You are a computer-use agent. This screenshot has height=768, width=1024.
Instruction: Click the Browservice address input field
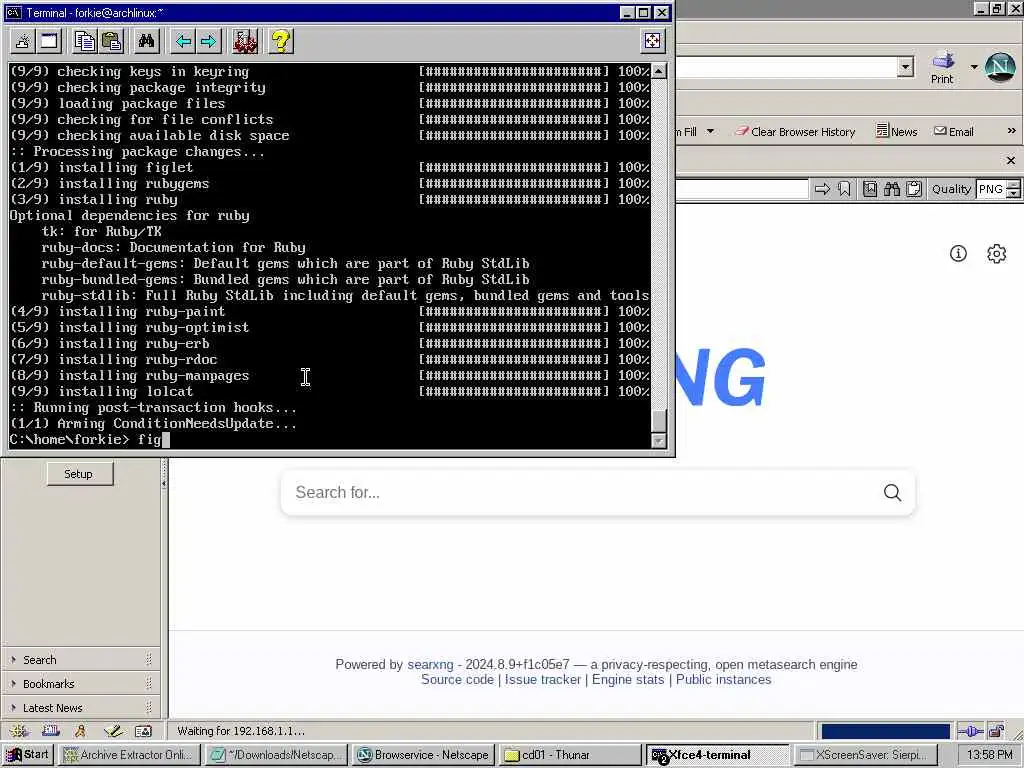coord(742,189)
